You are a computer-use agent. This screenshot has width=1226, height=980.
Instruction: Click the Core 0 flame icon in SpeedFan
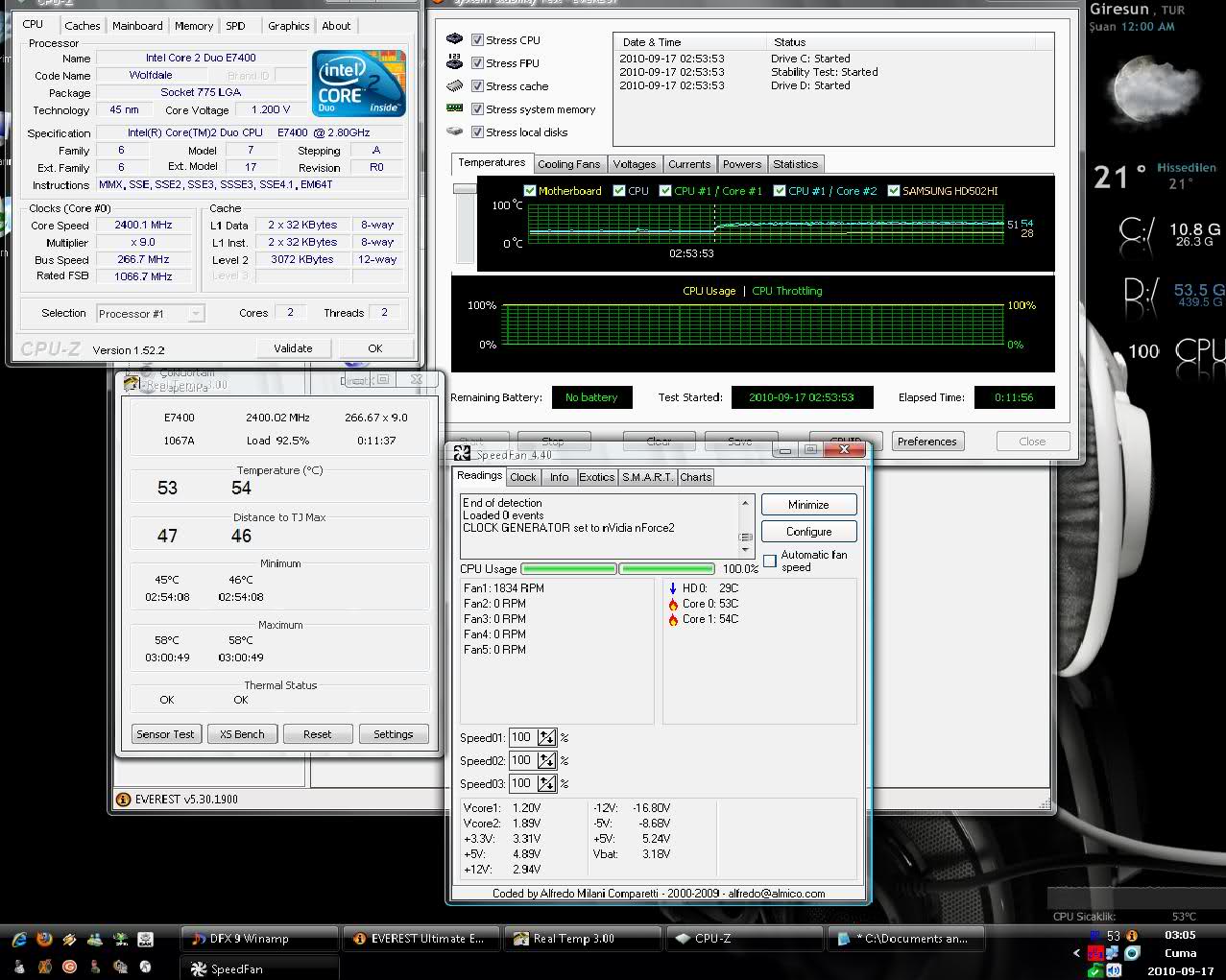tap(673, 604)
